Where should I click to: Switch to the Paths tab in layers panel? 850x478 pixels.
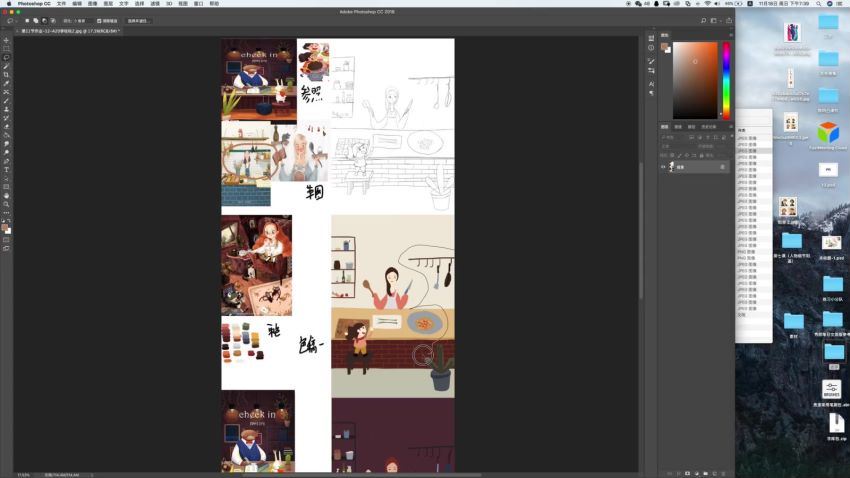[691, 127]
